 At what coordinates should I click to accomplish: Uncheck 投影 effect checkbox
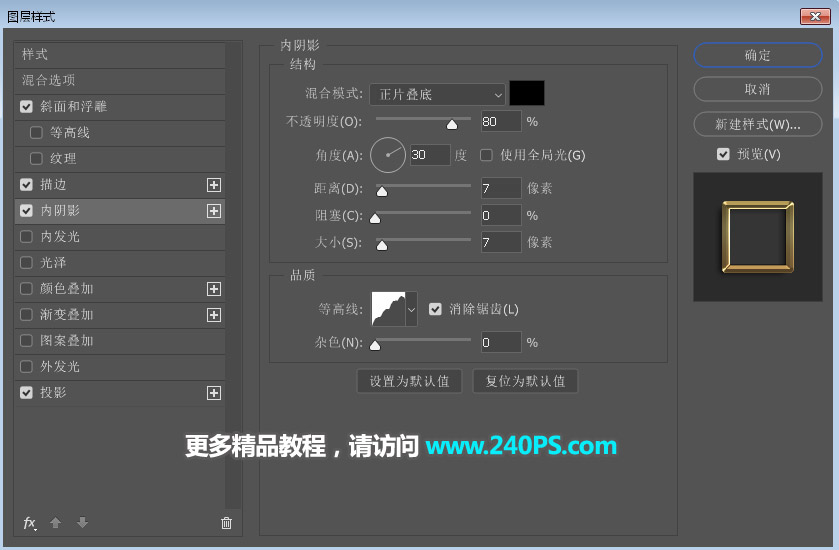tap(26, 393)
